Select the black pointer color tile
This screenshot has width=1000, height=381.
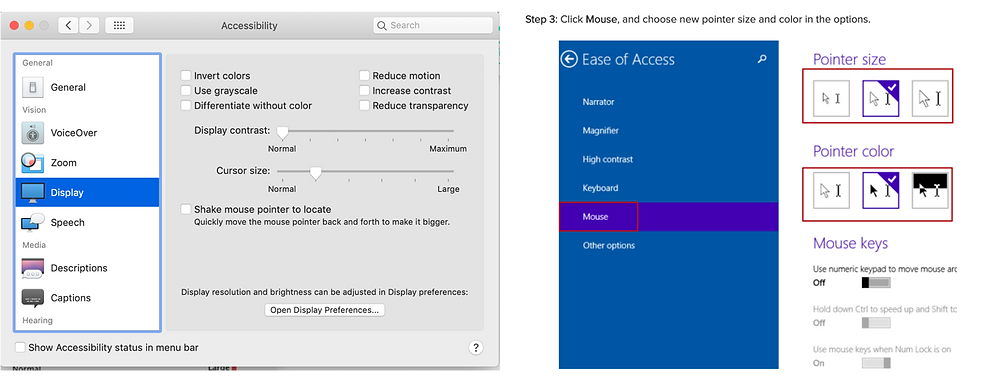click(881, 190)
